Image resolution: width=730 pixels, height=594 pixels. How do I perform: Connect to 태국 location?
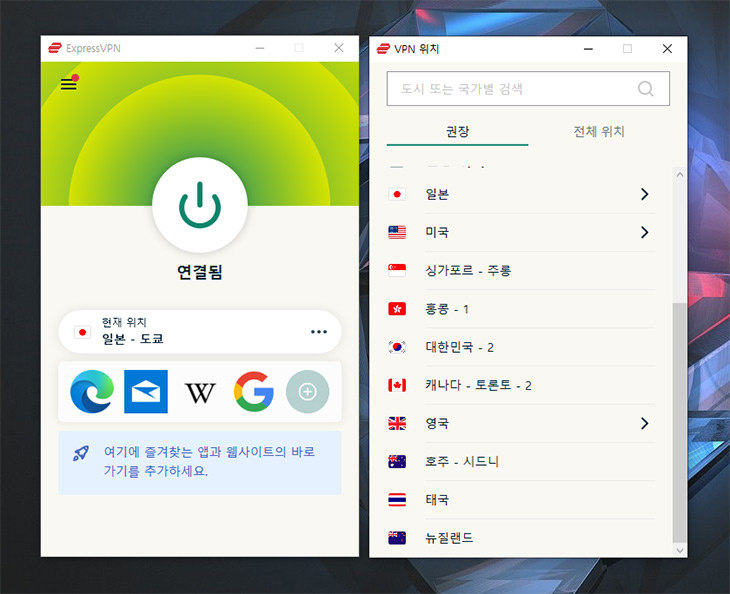(x=521, y=500)
